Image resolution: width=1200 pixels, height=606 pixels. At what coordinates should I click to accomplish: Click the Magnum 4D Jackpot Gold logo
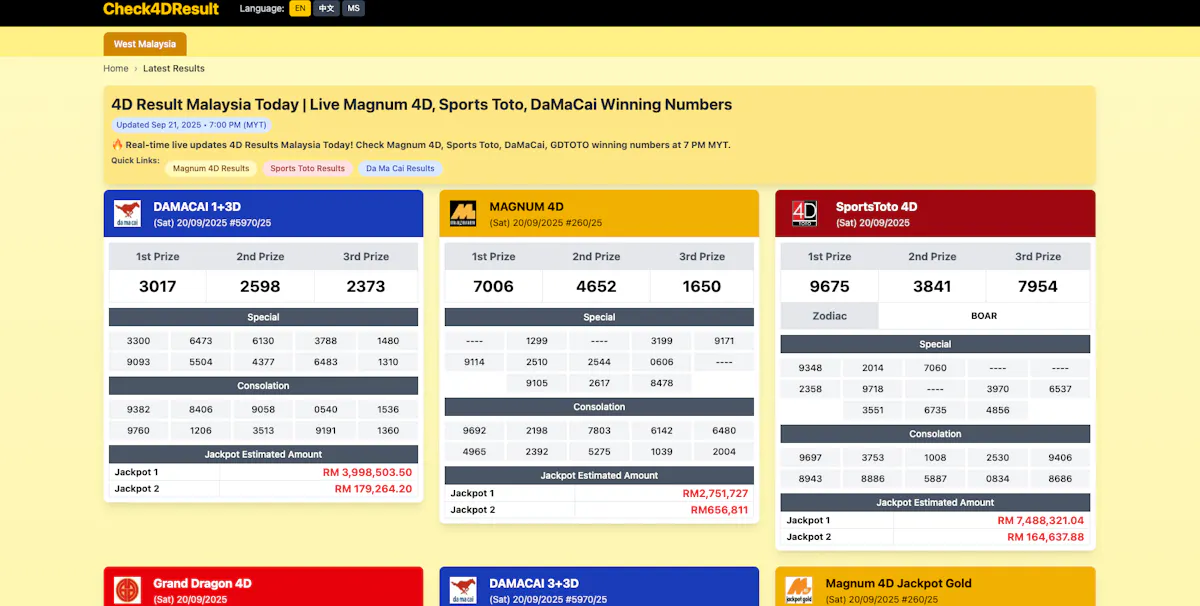[x=798, y=590]
